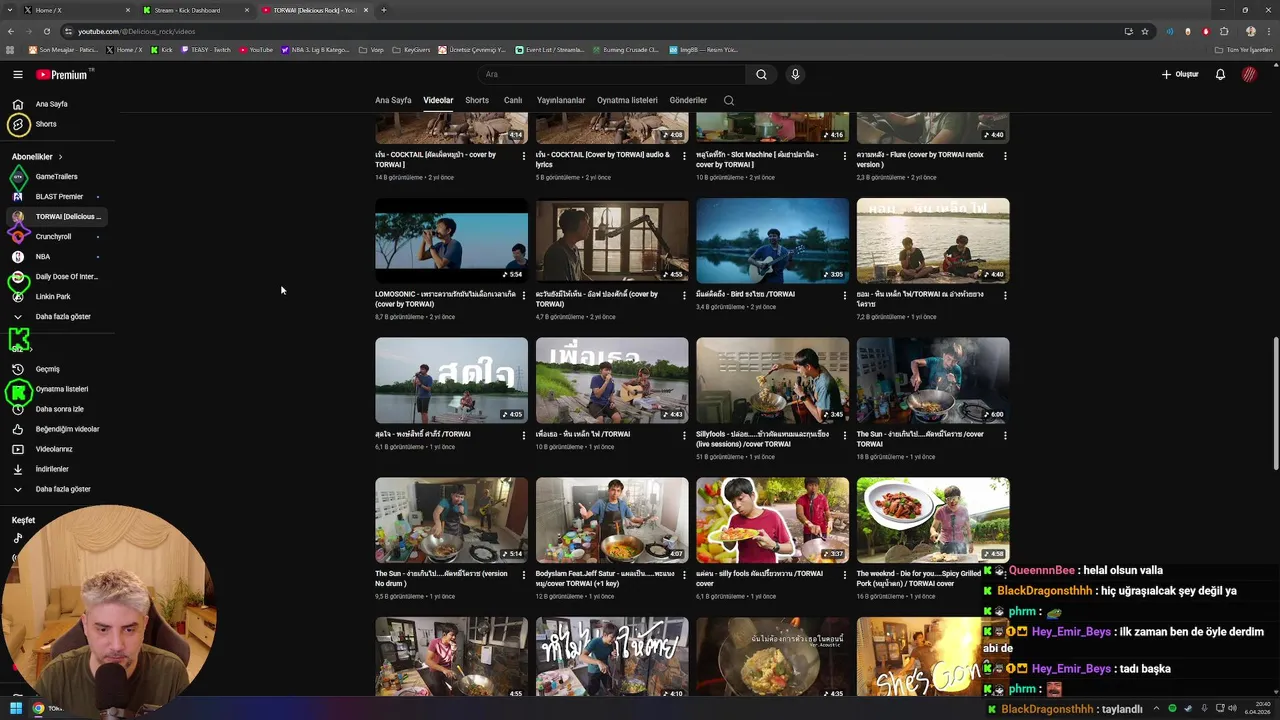Open Videolarınız page
Image resolution: width=1280 pixels, height=720 pixels.
click(56, 449)
